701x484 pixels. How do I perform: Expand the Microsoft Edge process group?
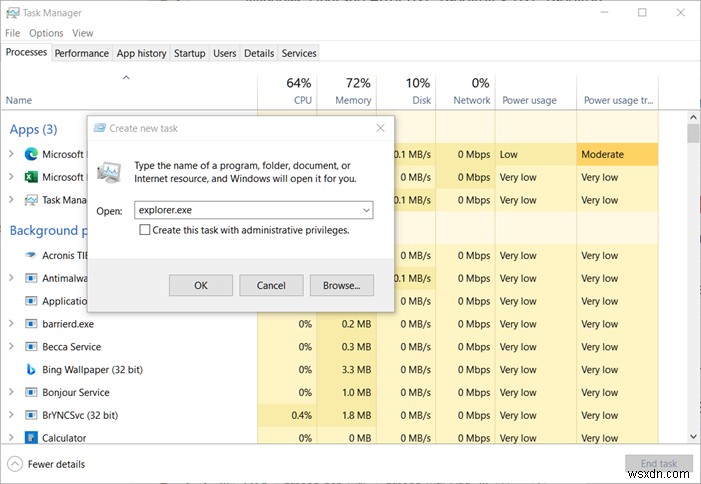11,154
